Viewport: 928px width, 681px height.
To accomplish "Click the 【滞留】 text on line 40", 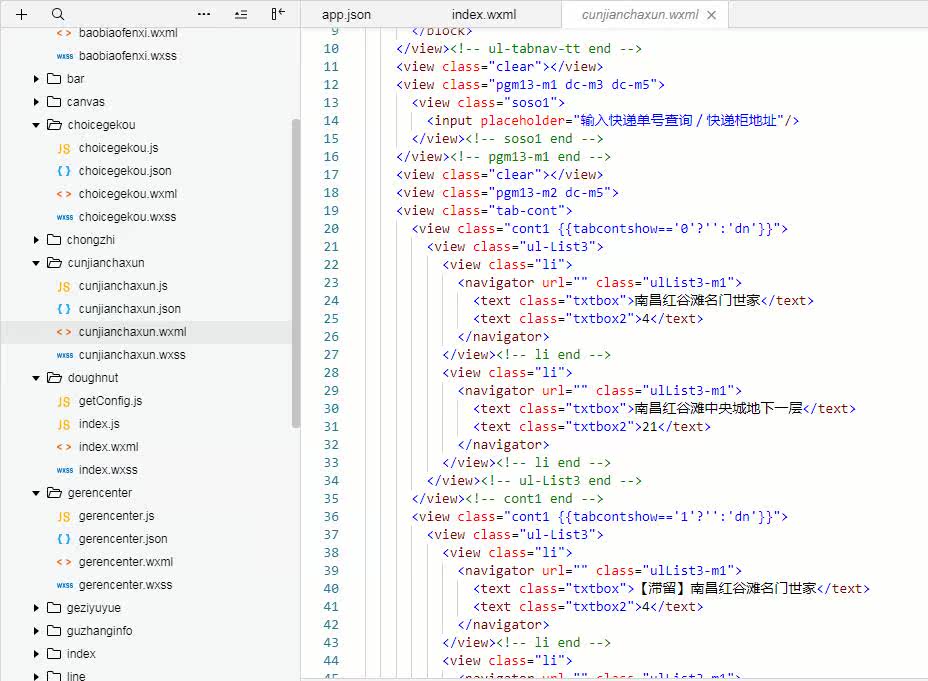I will coord(662,589).
